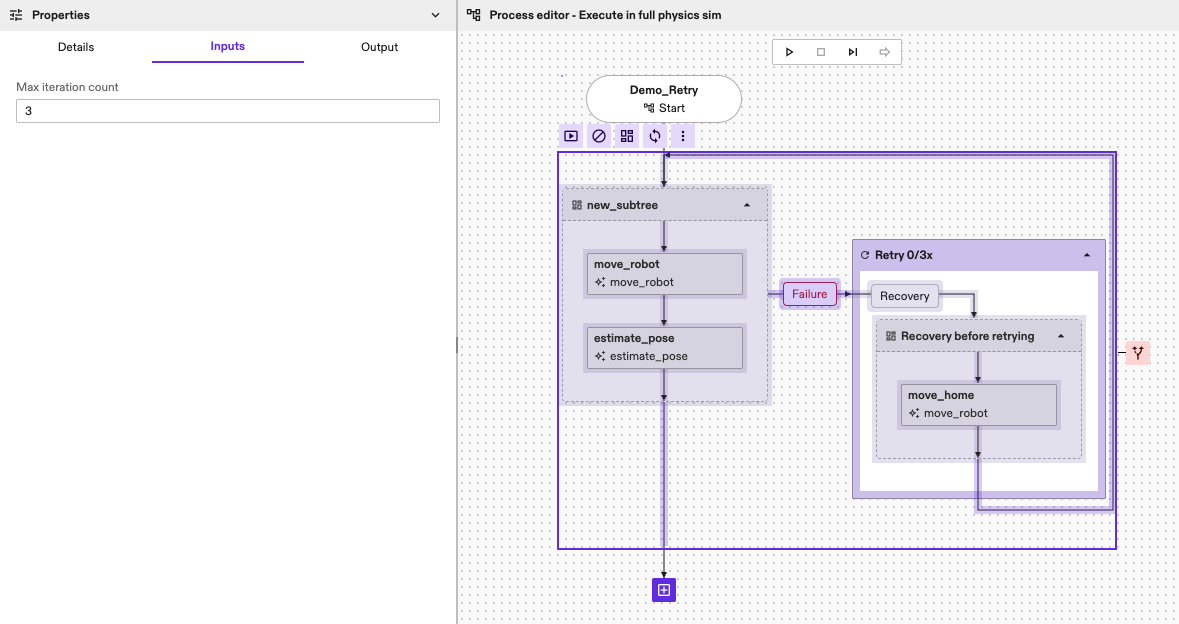The image size is (1179, 624).
Task: Collapse the new_subtree node
Action: click(746, 205)
